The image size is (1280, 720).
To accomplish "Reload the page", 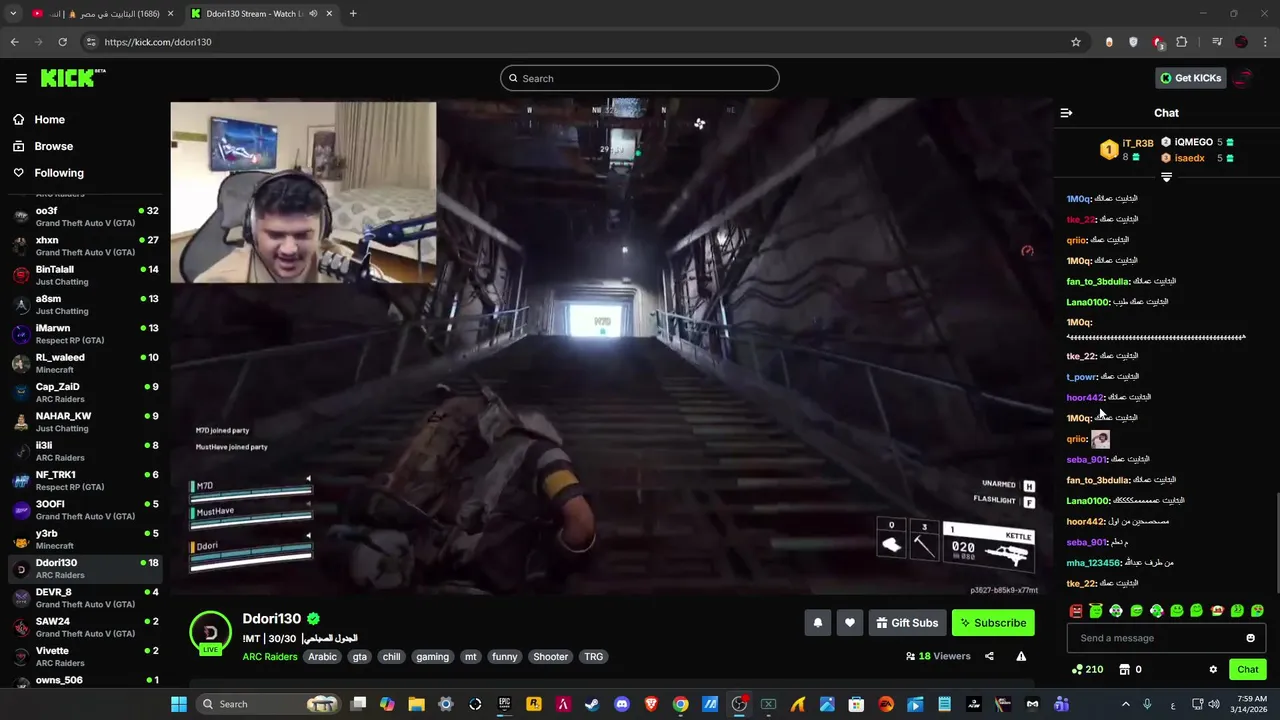I will tap(62, 42).
